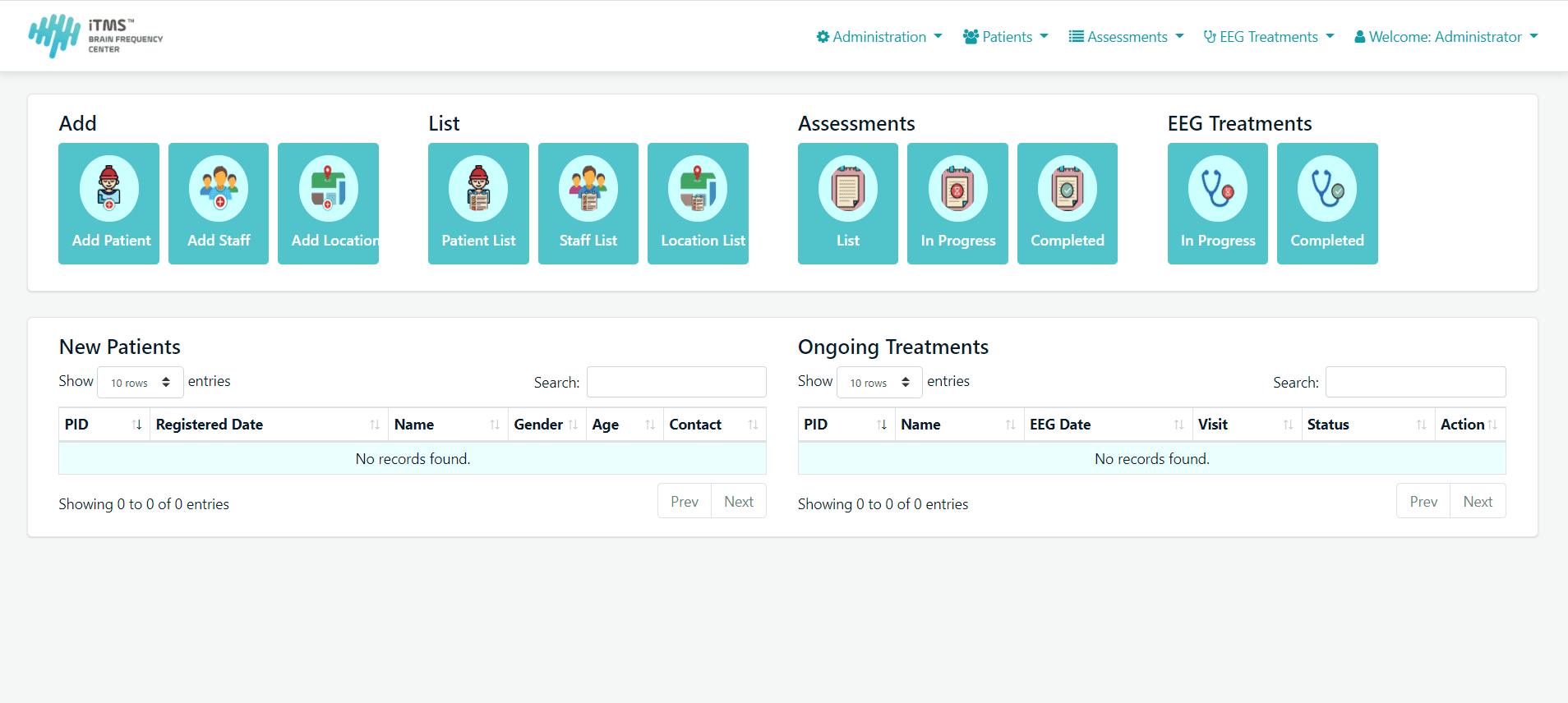Sort Ongoing Treatments by Visit

click(x=1247, y=425)
